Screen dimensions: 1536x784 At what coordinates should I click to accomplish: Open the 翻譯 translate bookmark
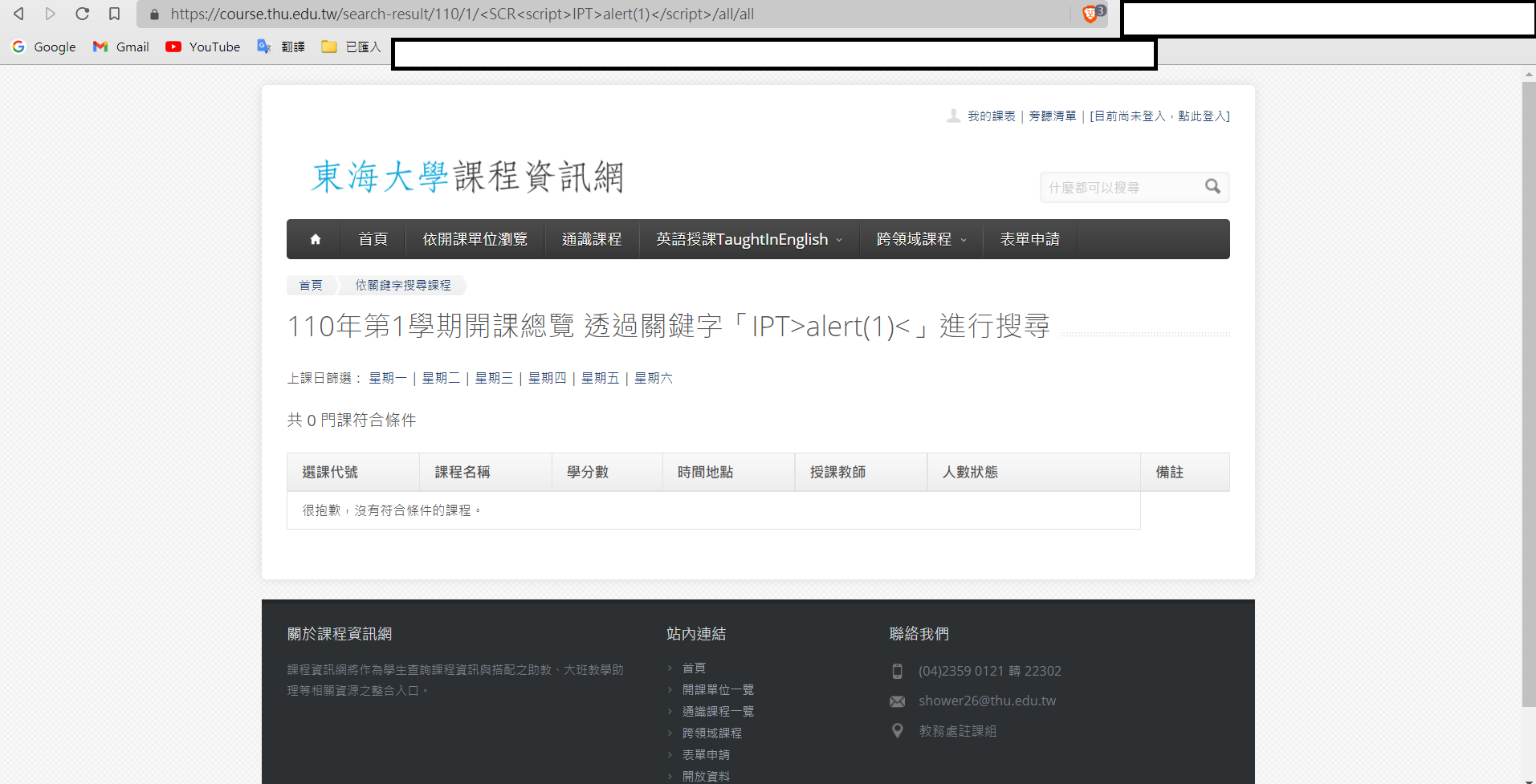(x=281, y=47)
